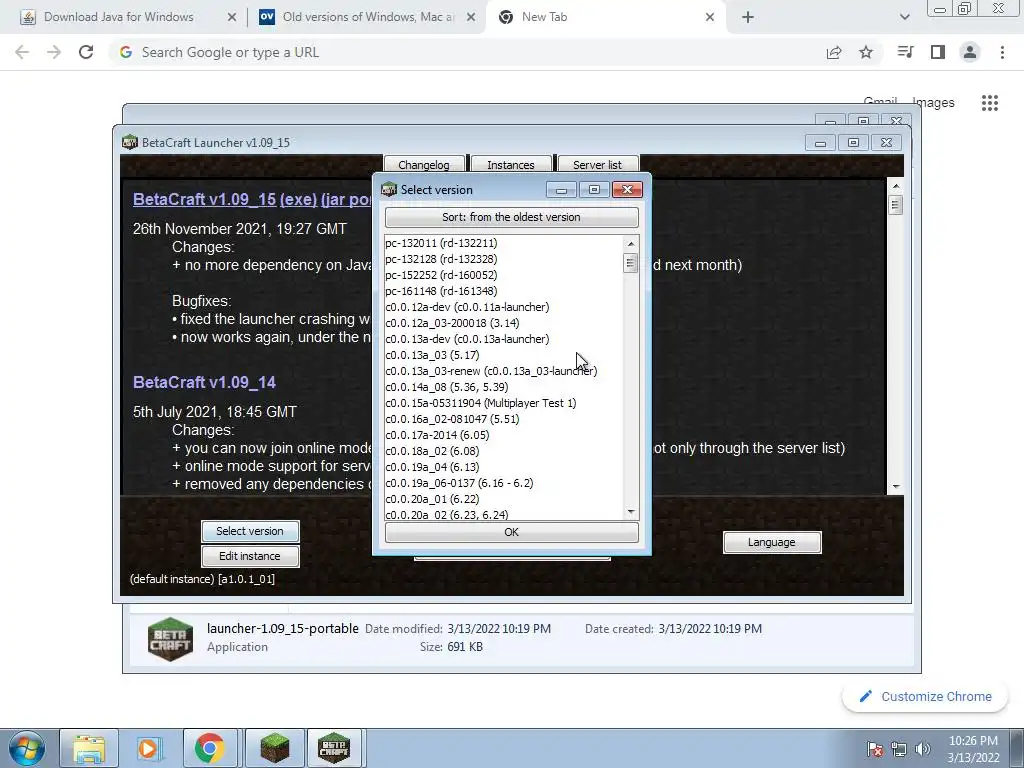Click changelog scrollbar down arrow
Image resolution: width=1024 pixels, height=768 pixels.
[x=896, y=487]
